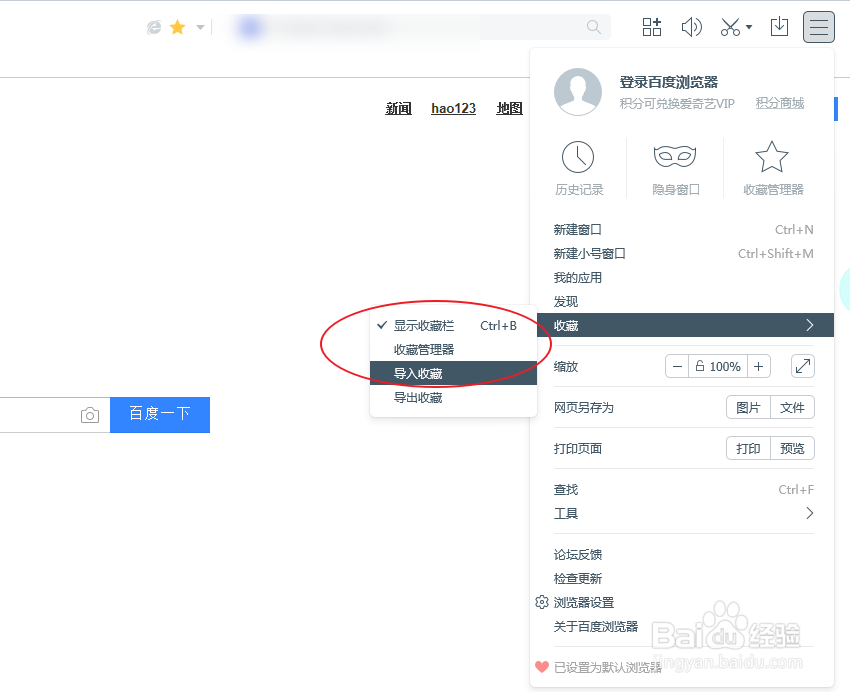Viewport: 850px width, 692px height.
Task: Click the fullscreen expand arrows icon
Action: (x=803, y=366)
